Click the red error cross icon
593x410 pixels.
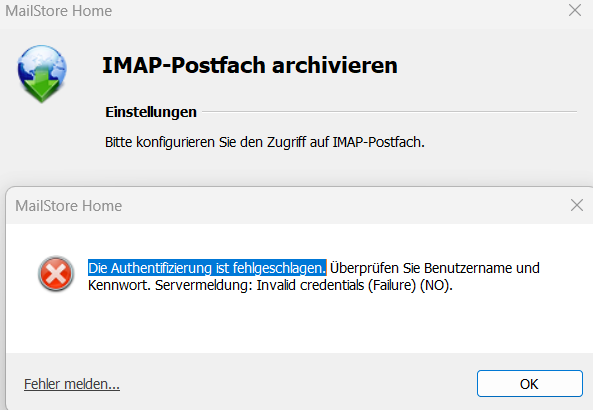pyautogui.click(x=56, y=274)
